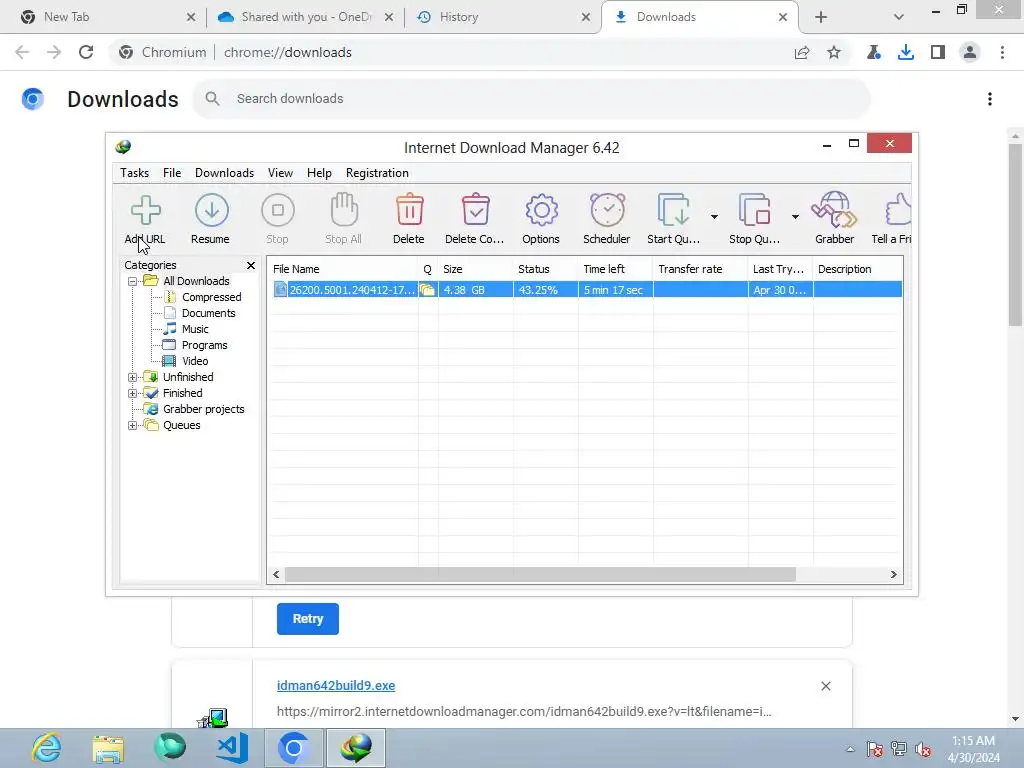Screen dimensions: 1024x768
Task: Open the idman642build9.exe link
Action: coord(336,686)
